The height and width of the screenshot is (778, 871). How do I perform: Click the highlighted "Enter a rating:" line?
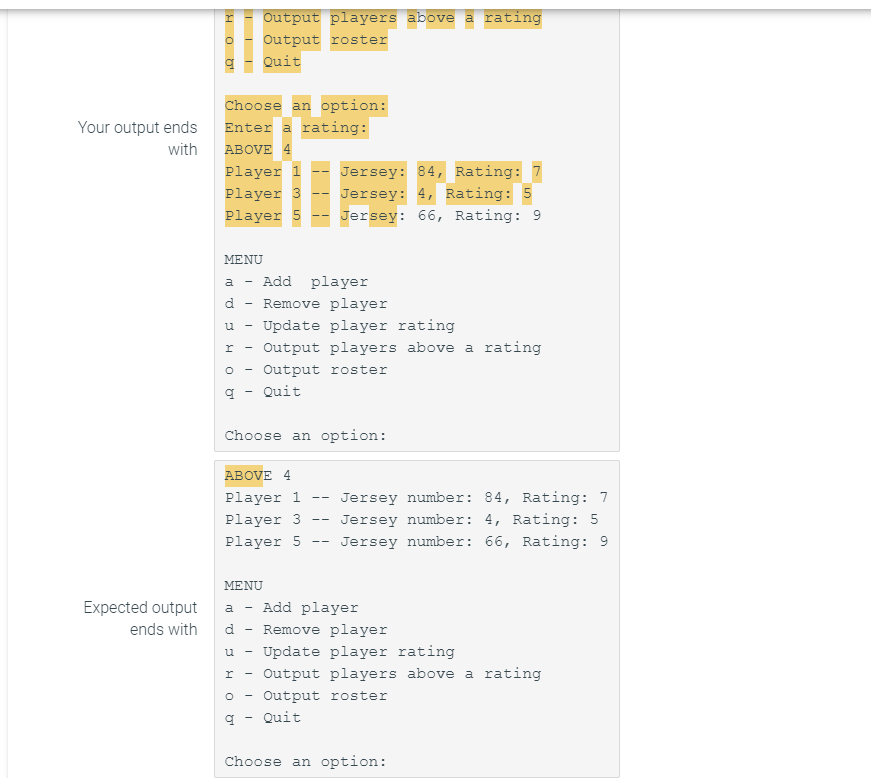(x=296, y=128)
